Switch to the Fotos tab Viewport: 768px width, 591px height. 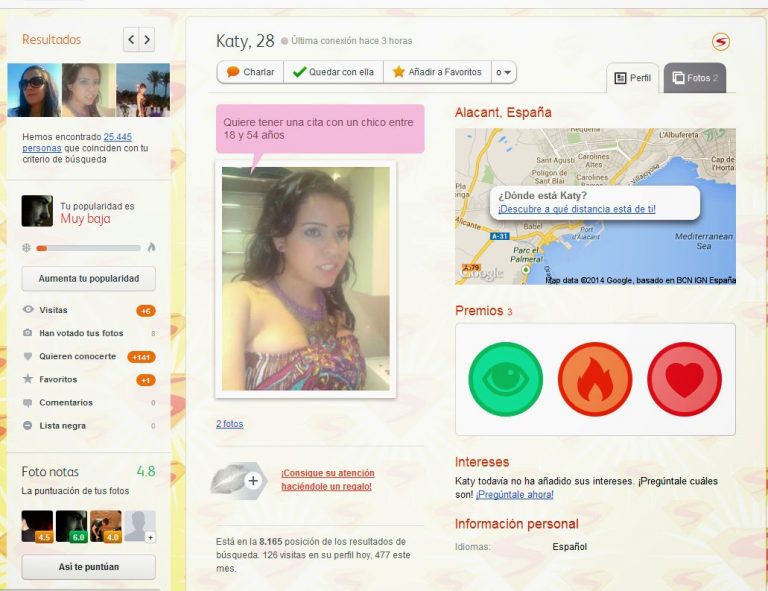tap(695, 77)
